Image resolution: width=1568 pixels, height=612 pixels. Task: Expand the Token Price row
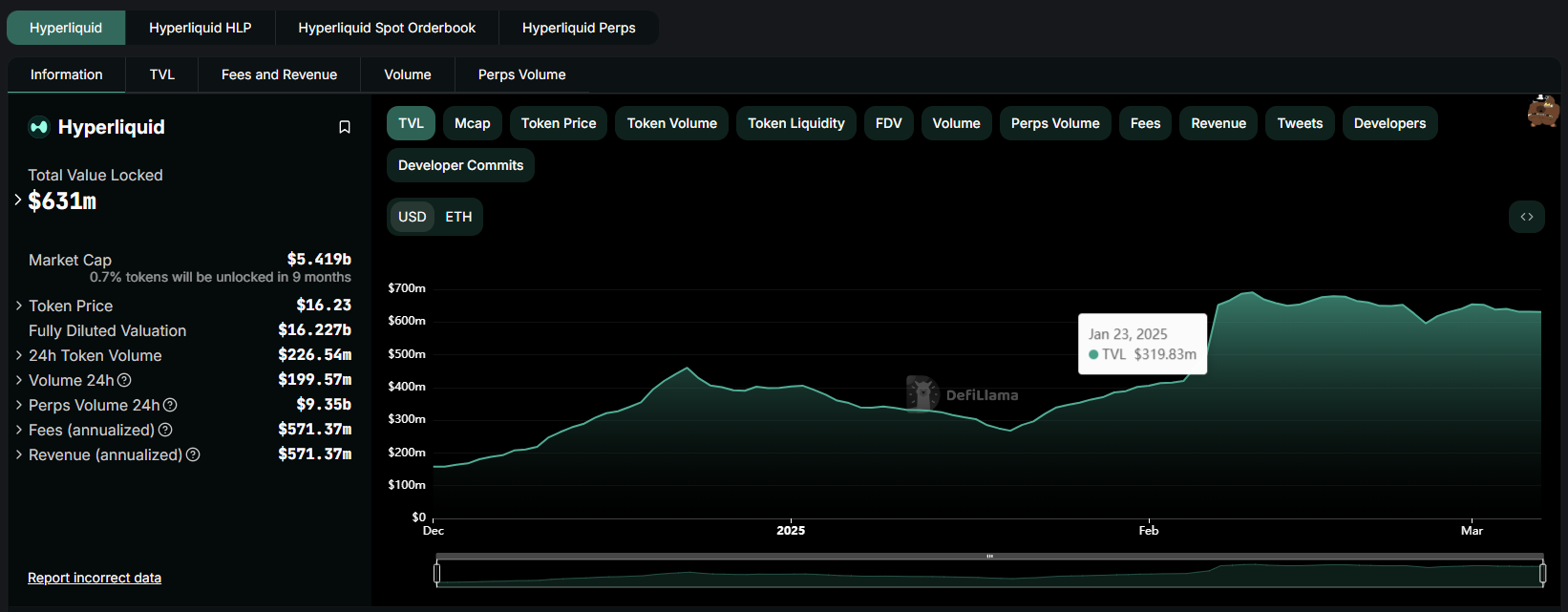[x=19, y=306]
